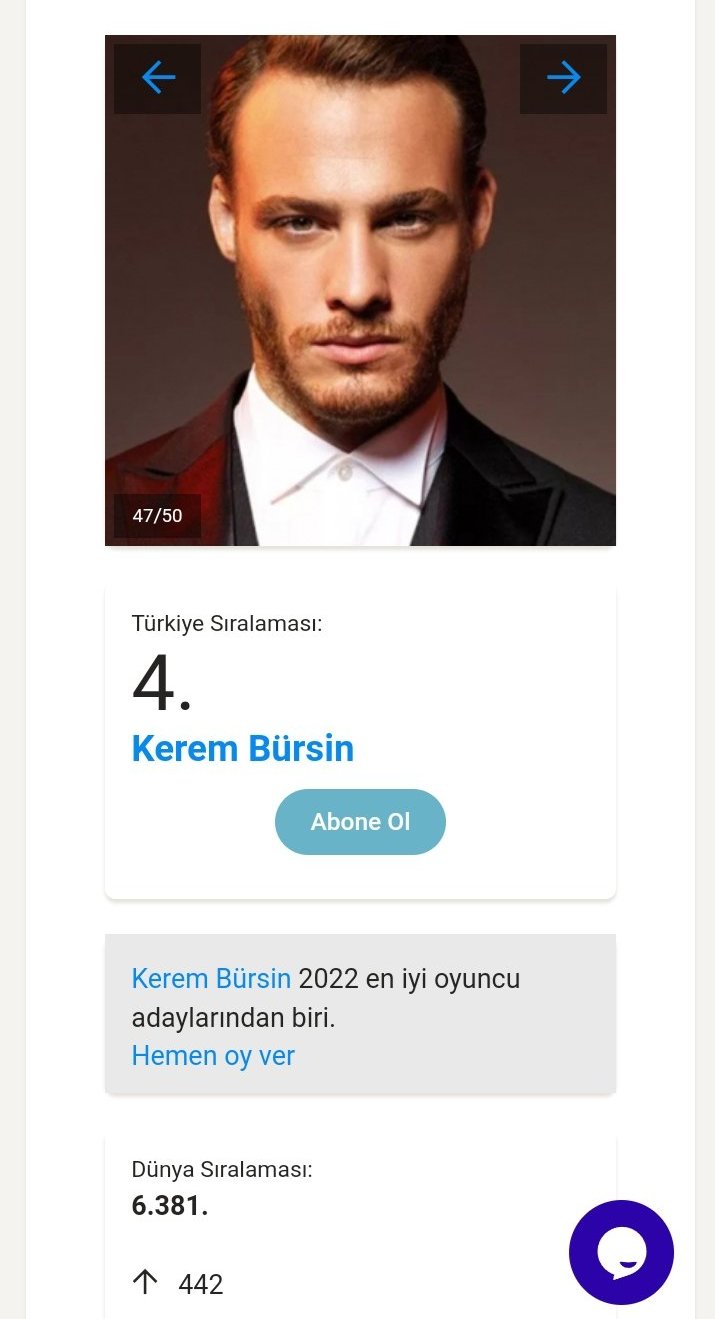
Task: Vote now via Hemen oy ver link
Action: pyautogui.click(x=213, y=1056)
